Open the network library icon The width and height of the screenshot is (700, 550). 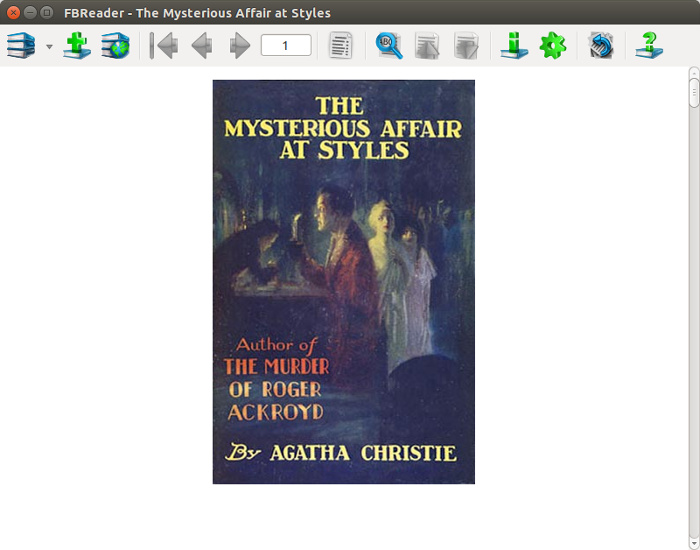pyautogui.click(x=115, y=45)
